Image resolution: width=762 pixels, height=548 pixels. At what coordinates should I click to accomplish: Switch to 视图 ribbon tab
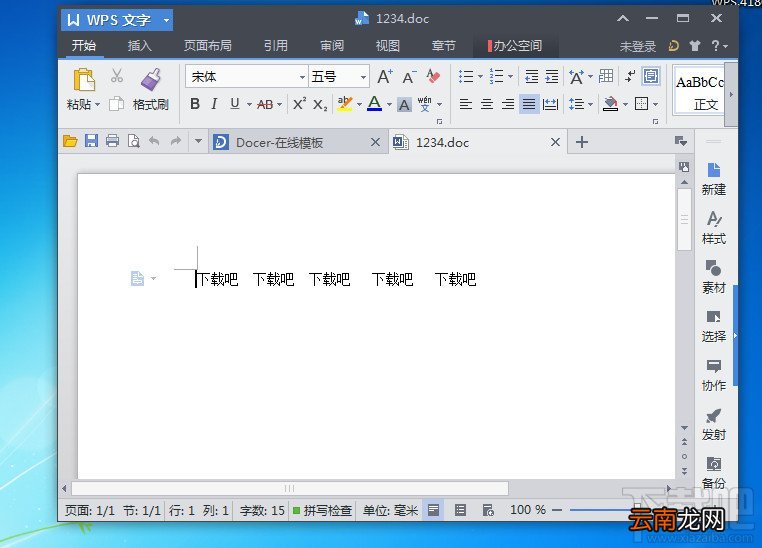[x=387, y=46]
